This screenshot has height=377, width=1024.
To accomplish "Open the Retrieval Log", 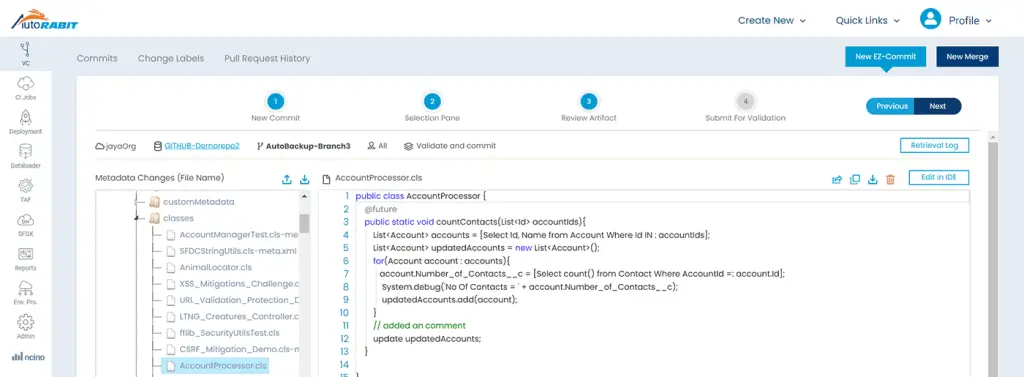I will (934, 145).
